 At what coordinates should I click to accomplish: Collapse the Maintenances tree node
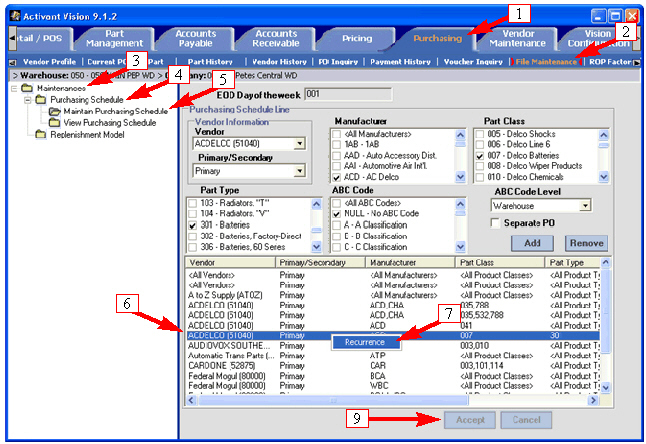coord(14,88)
